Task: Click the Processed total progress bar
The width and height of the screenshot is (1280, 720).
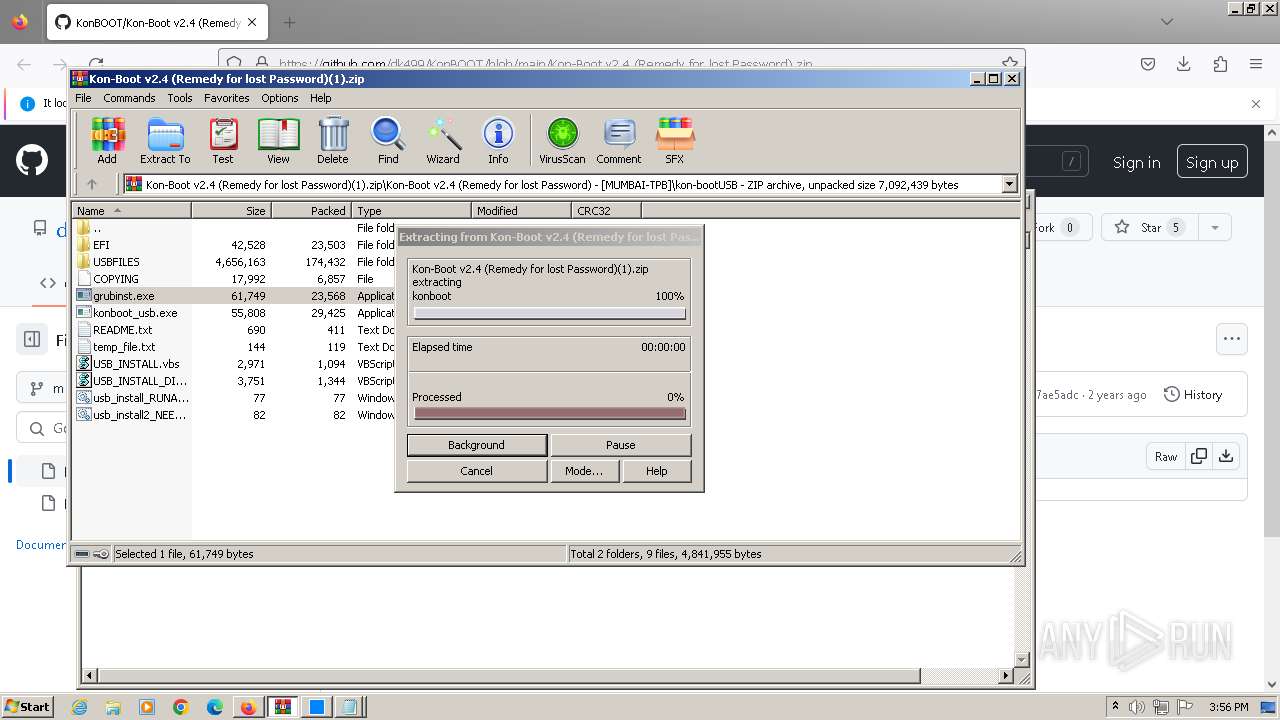Action: click(549, 414)
